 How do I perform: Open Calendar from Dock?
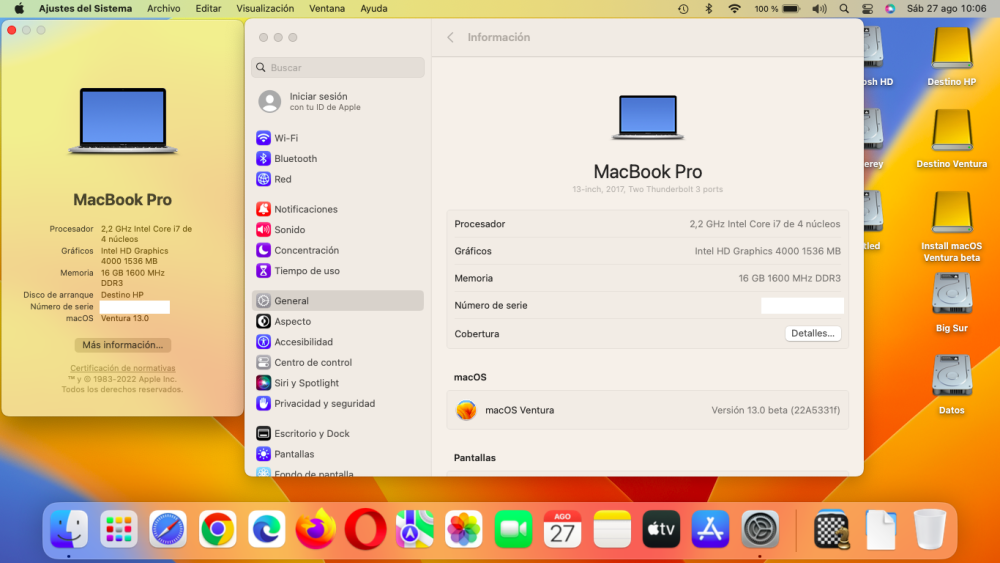(x=562, y=529)
